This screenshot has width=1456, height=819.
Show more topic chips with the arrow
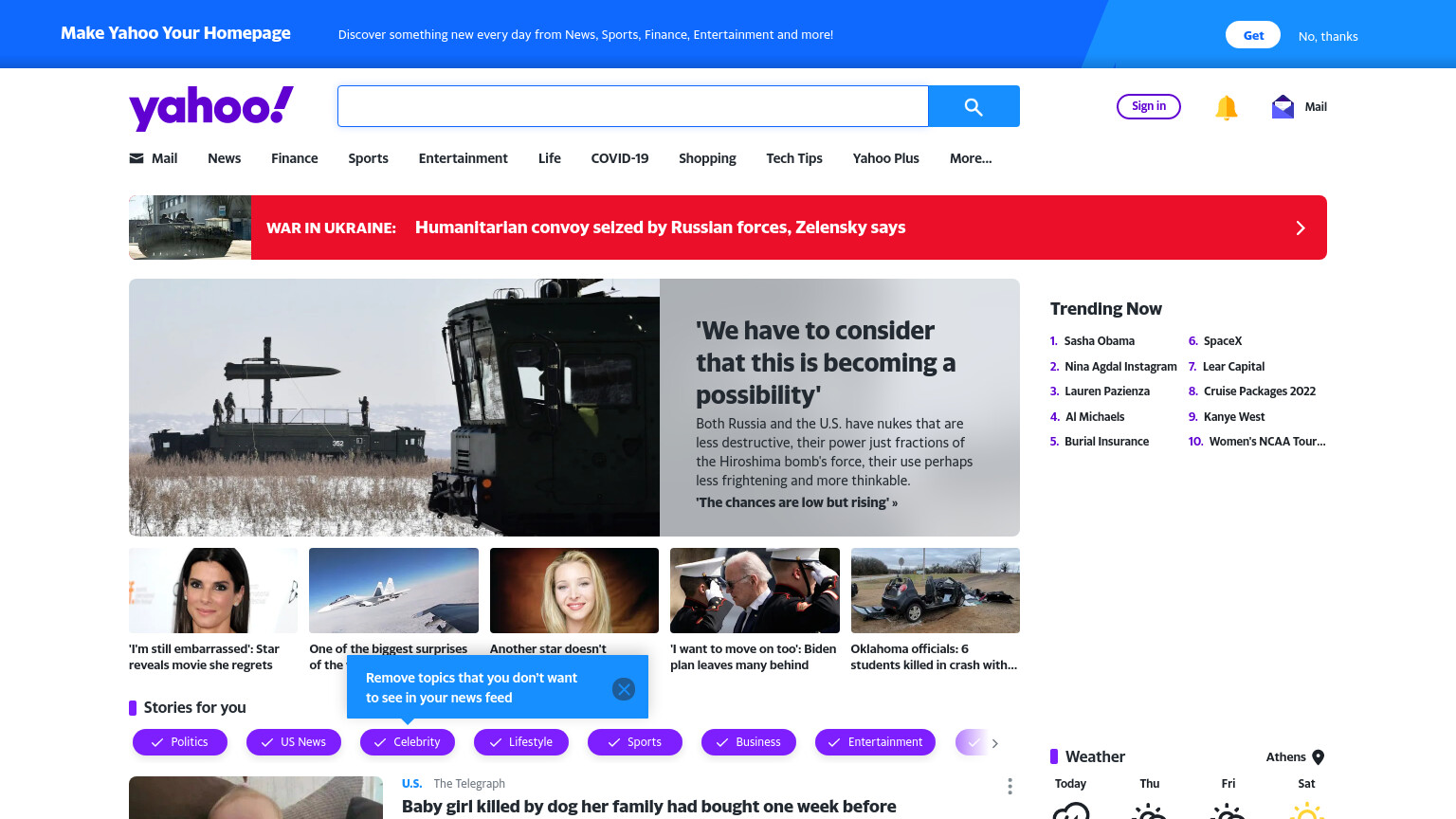[x=994, y=743]
